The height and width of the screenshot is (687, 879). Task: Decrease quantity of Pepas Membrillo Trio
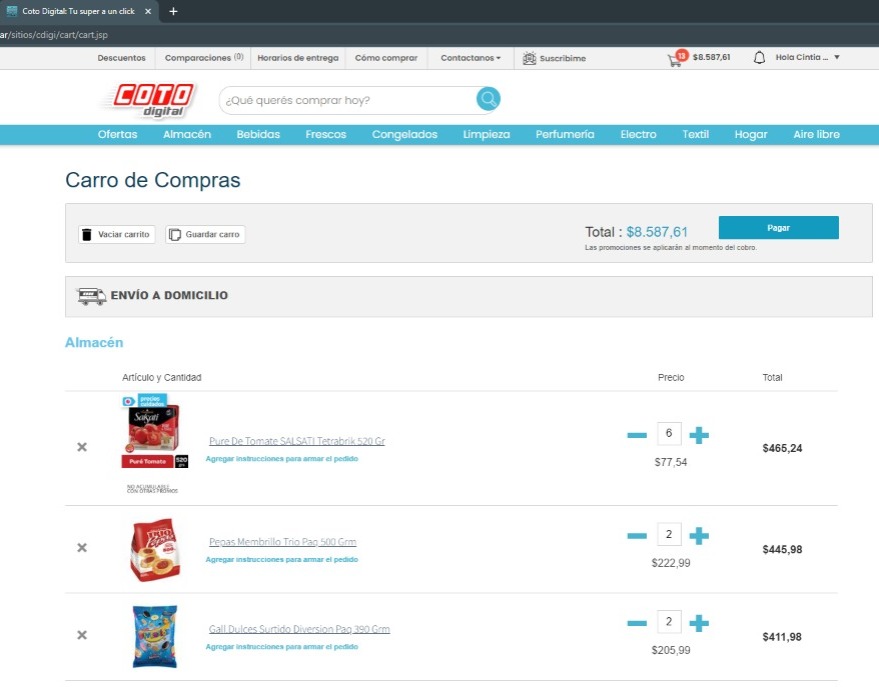click(x=637, y=536)
